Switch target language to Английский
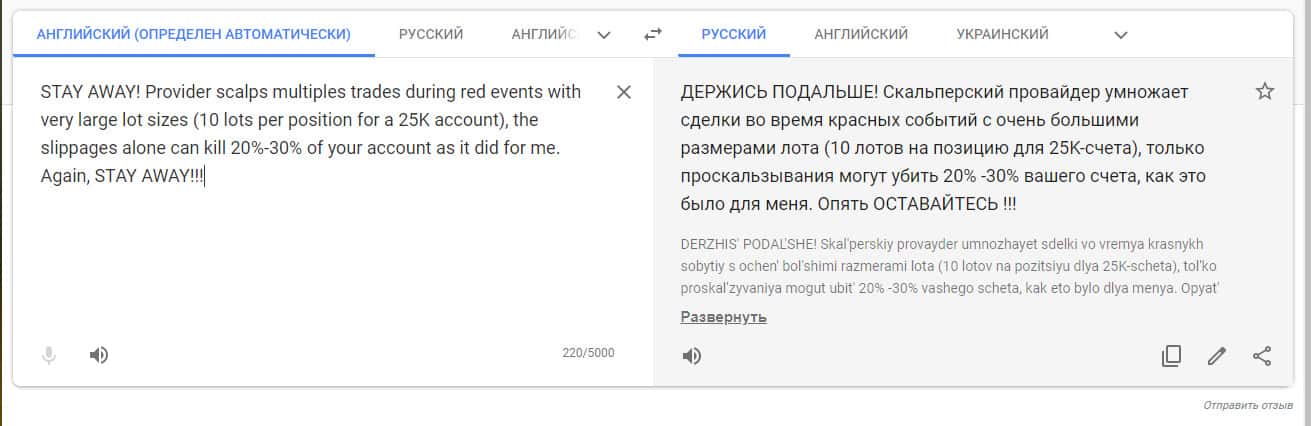The image size is (1311, 426). pyautogui.click(x=861, y=34)
